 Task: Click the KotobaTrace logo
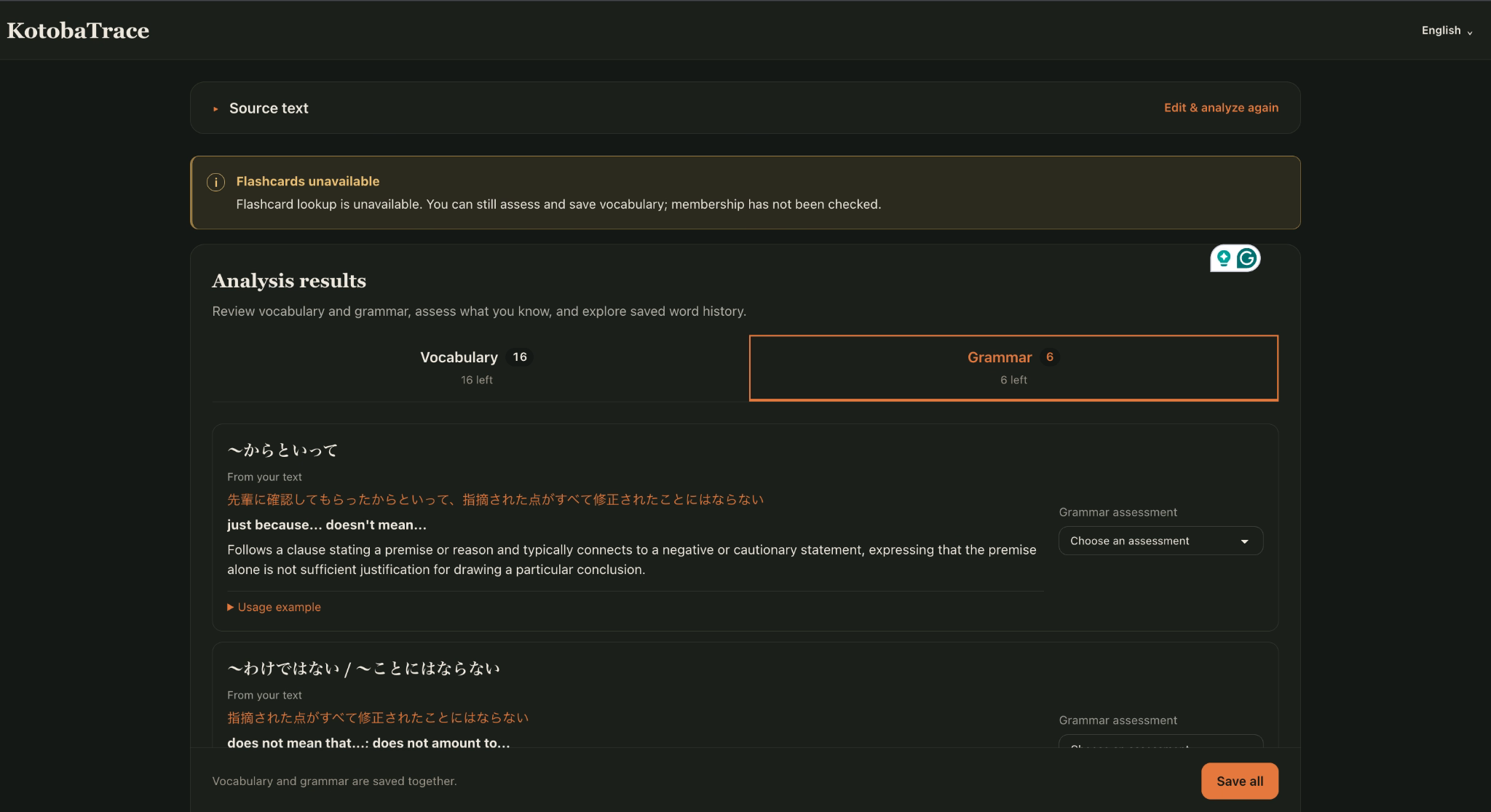coord(78,31)
